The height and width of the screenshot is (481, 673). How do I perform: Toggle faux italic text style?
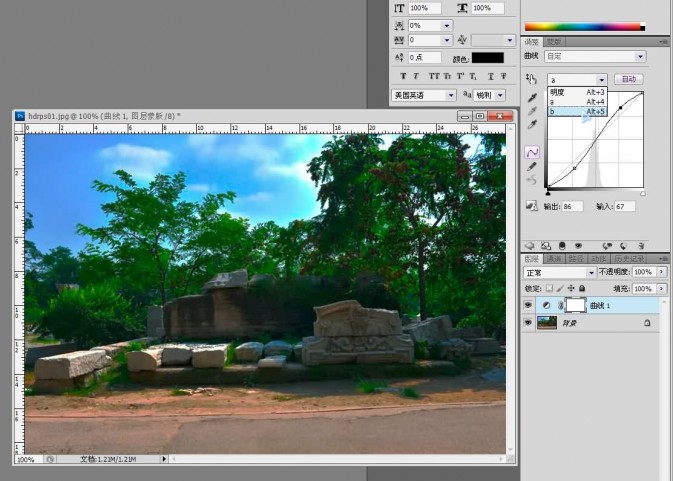pyautogui.click(x=416, y=76)
